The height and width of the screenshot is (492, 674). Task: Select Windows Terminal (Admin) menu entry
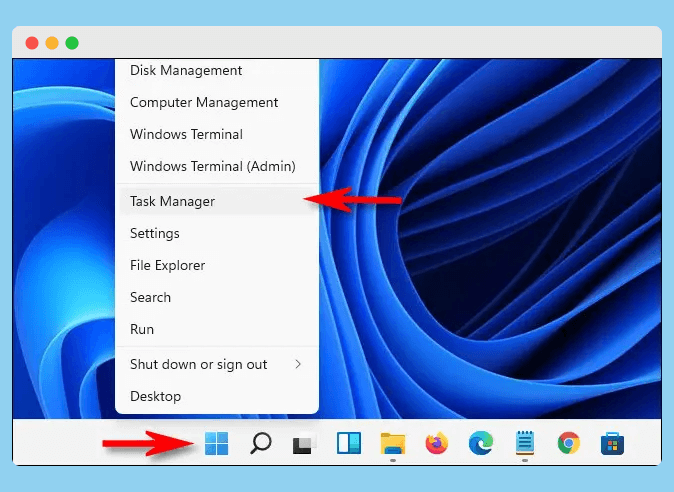[212, 166]
